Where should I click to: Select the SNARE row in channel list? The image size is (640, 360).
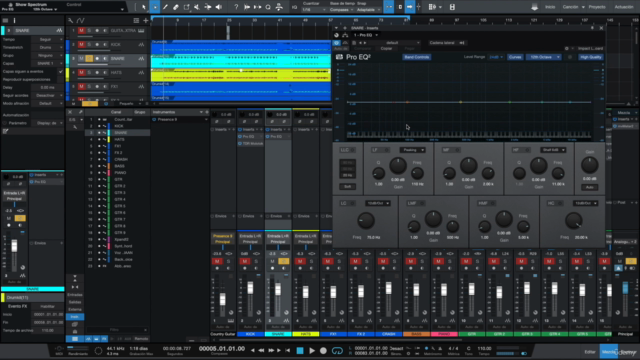(x=118, y=133)
